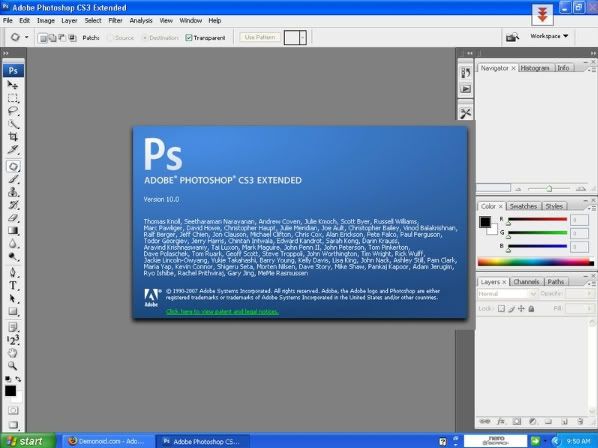
Task: Select the Quick Selection wand tool
Action: coord(13,124)
